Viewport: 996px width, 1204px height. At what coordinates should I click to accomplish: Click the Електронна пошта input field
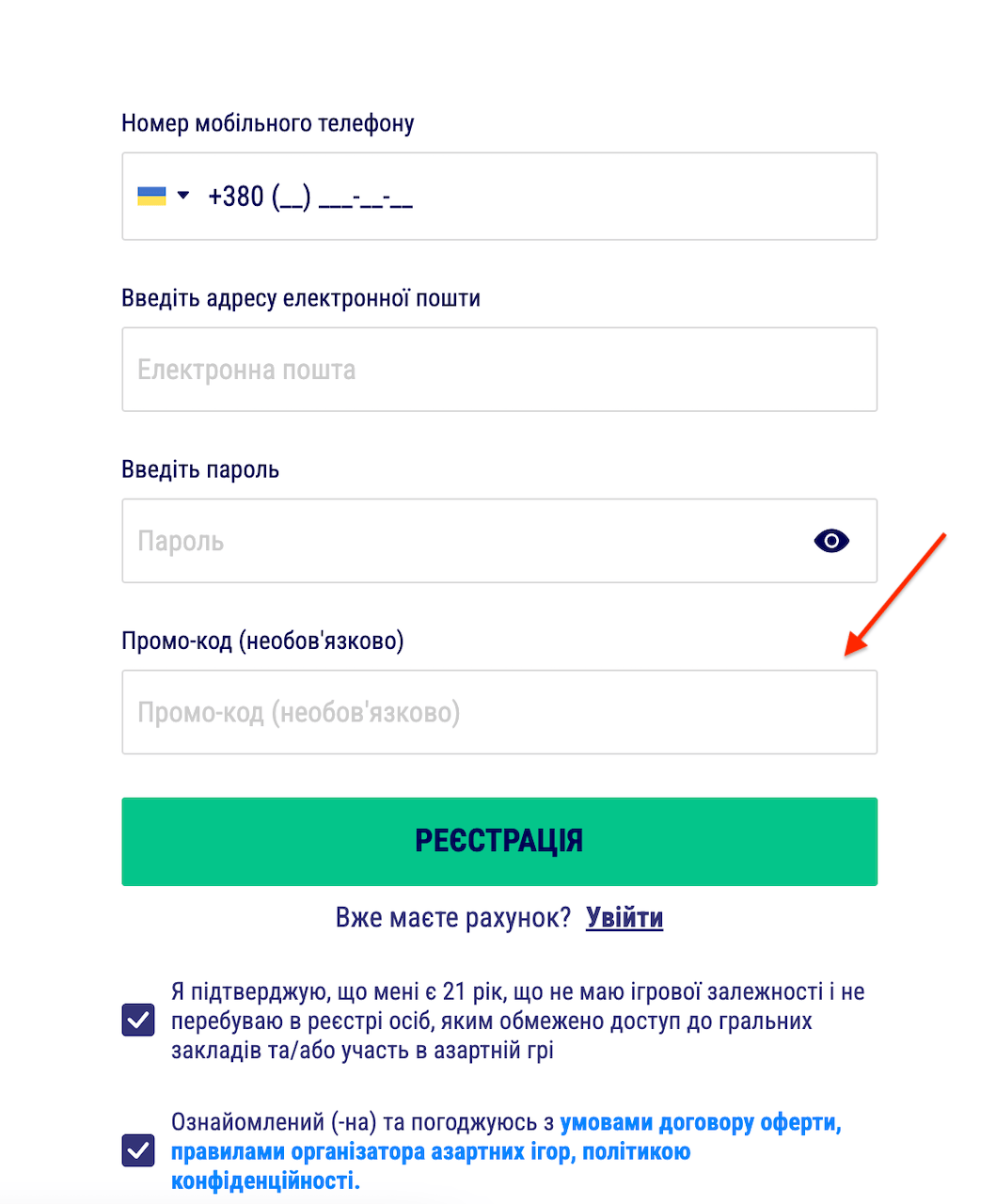tap(498, 370)
